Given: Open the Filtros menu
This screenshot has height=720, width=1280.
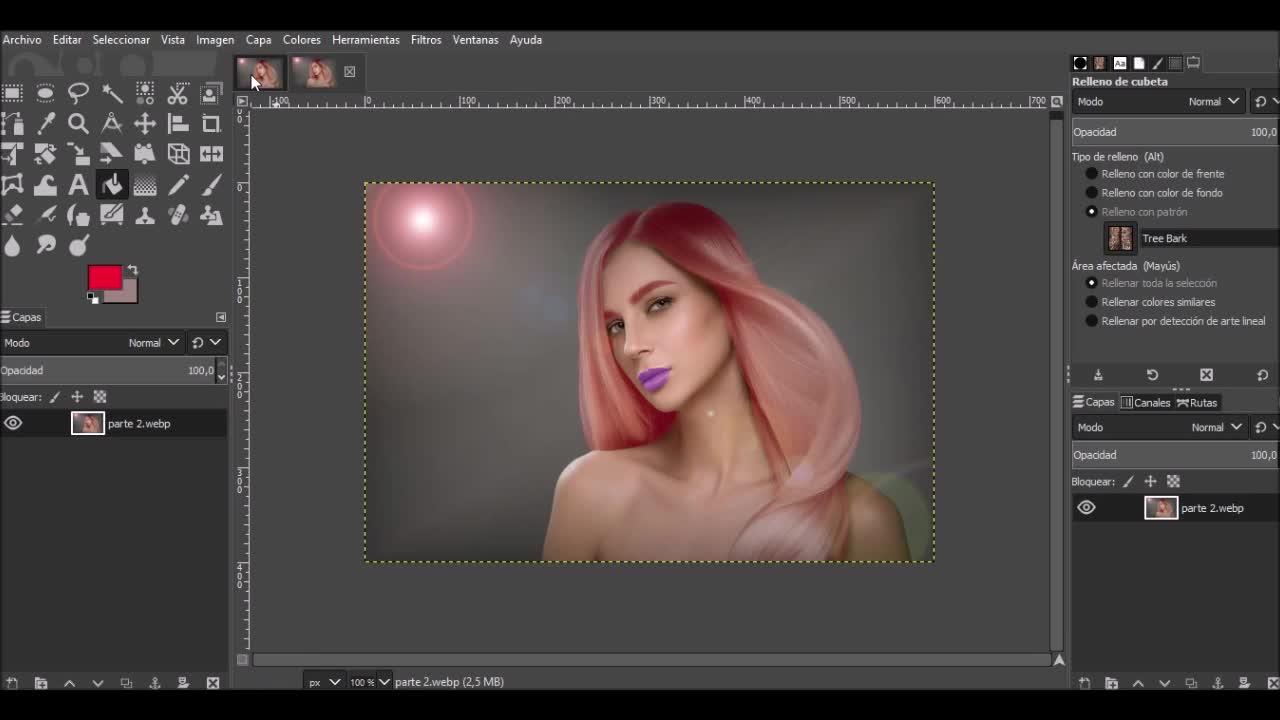Looking at the screenshot, I should (x=425, y=40).
